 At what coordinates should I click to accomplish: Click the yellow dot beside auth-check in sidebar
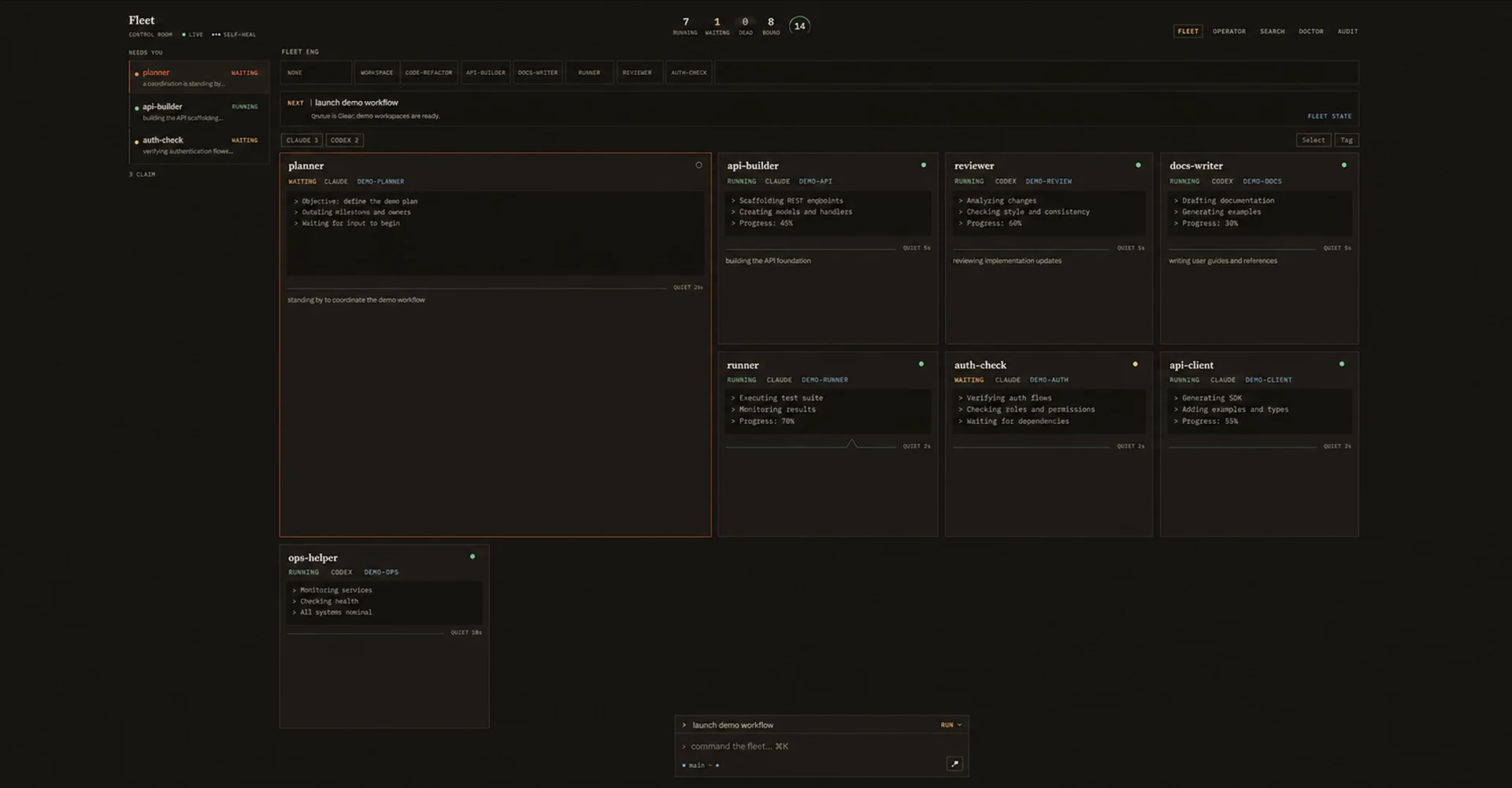click(x=137, y=142)
